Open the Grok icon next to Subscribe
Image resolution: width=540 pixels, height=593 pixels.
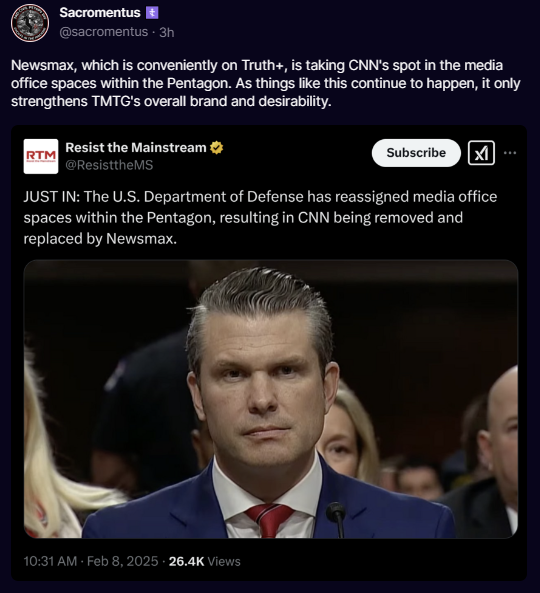(x=481, y=153)
